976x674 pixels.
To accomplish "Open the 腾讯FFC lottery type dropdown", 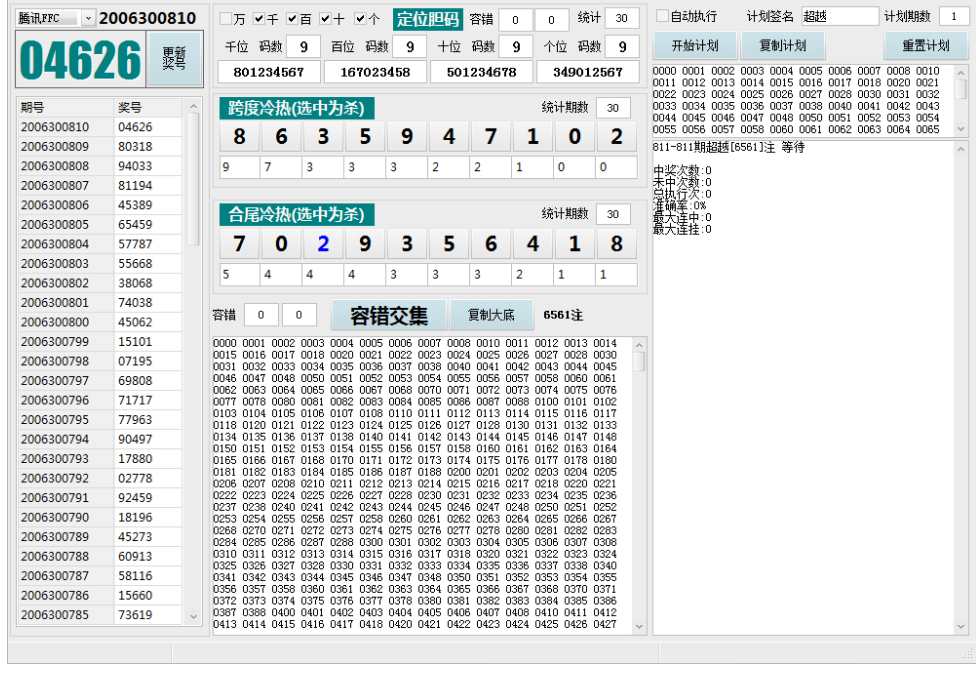I will pos(87,18).
